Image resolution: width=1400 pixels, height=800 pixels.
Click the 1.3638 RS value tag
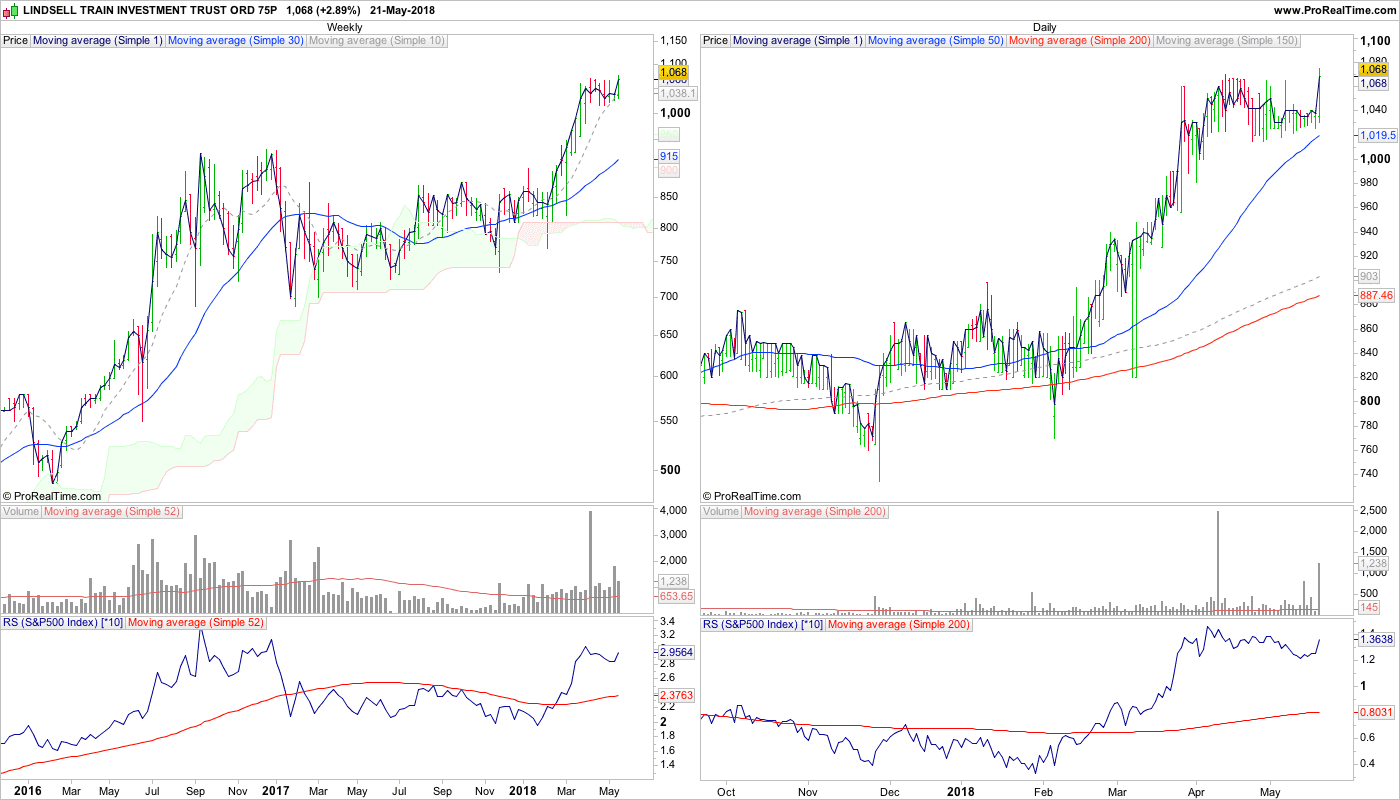tap(1376, 638)
